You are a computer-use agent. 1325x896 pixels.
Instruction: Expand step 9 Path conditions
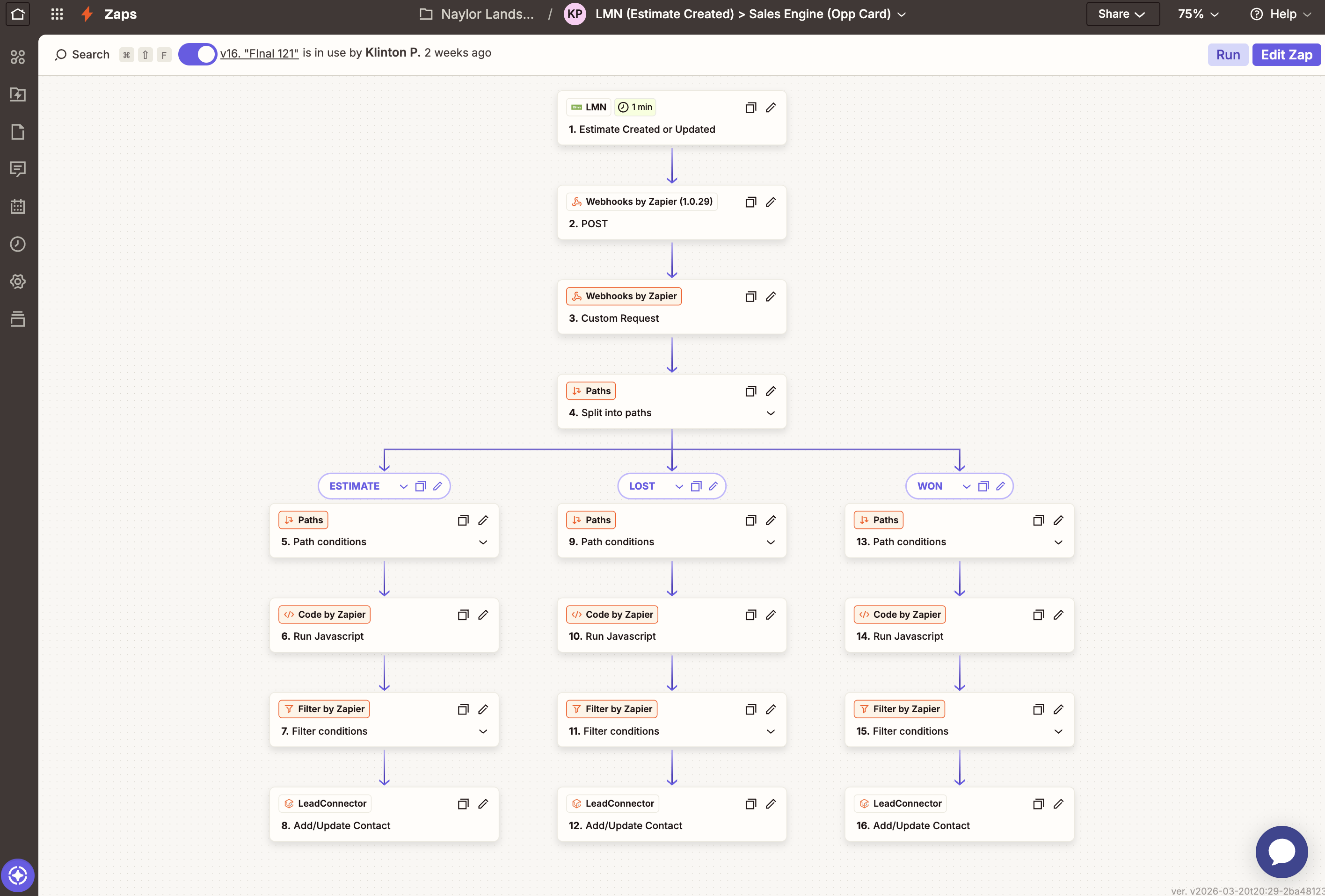771,542
